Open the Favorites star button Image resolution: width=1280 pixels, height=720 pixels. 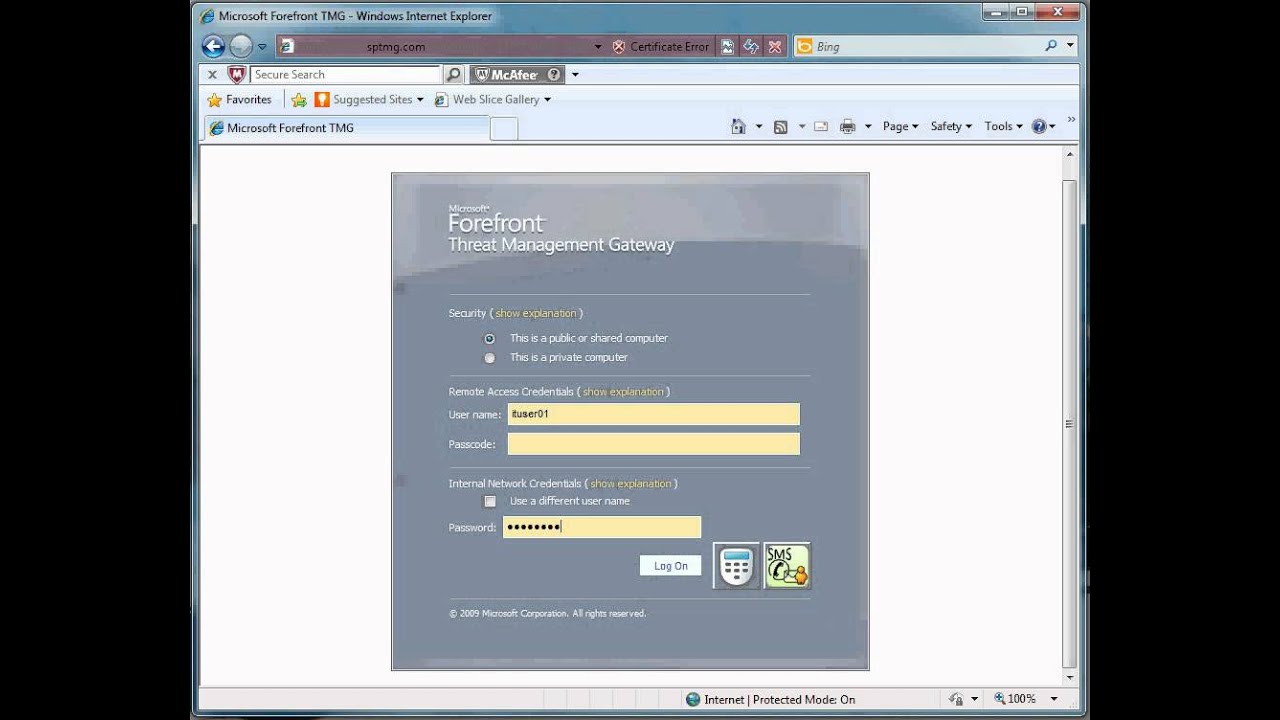pos(239,100)
